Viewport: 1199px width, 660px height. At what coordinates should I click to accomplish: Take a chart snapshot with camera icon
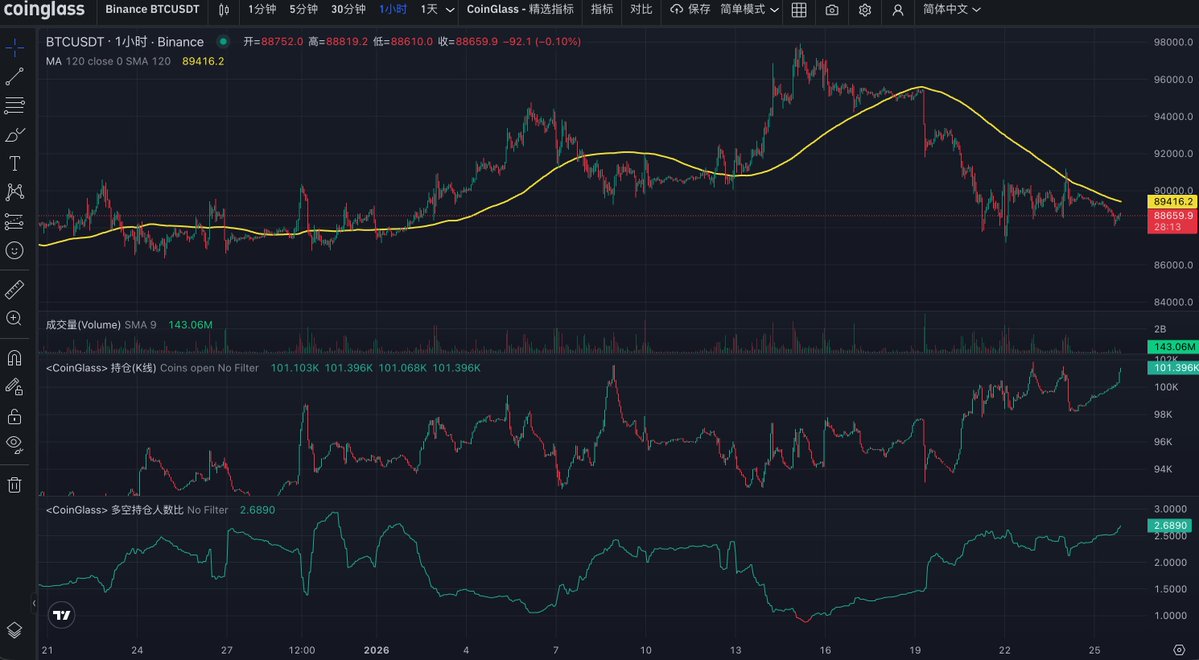832,10
